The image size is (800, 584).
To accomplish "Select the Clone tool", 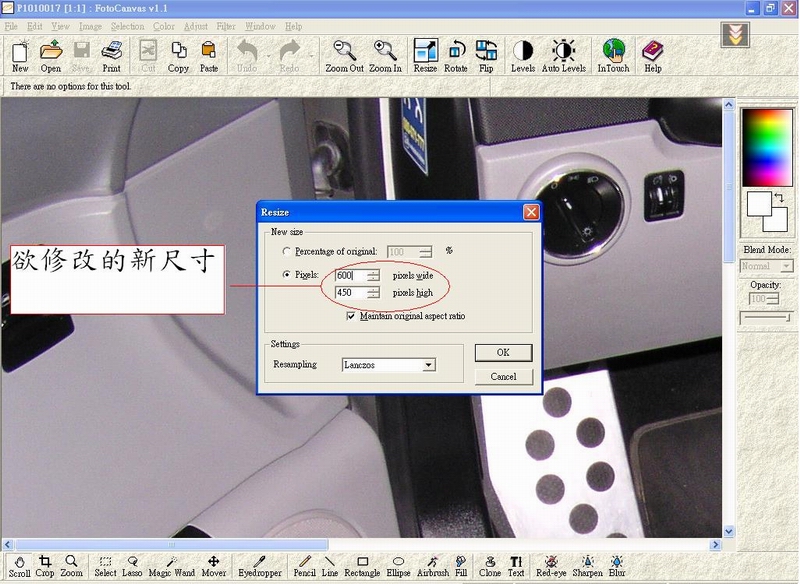I will point(490,566).
